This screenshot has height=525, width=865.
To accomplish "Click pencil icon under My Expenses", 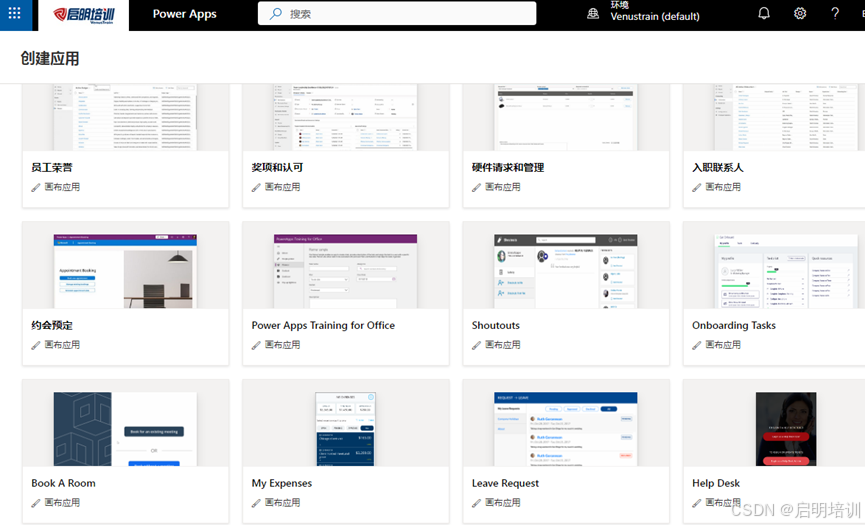I will click(x=256, y=503).
